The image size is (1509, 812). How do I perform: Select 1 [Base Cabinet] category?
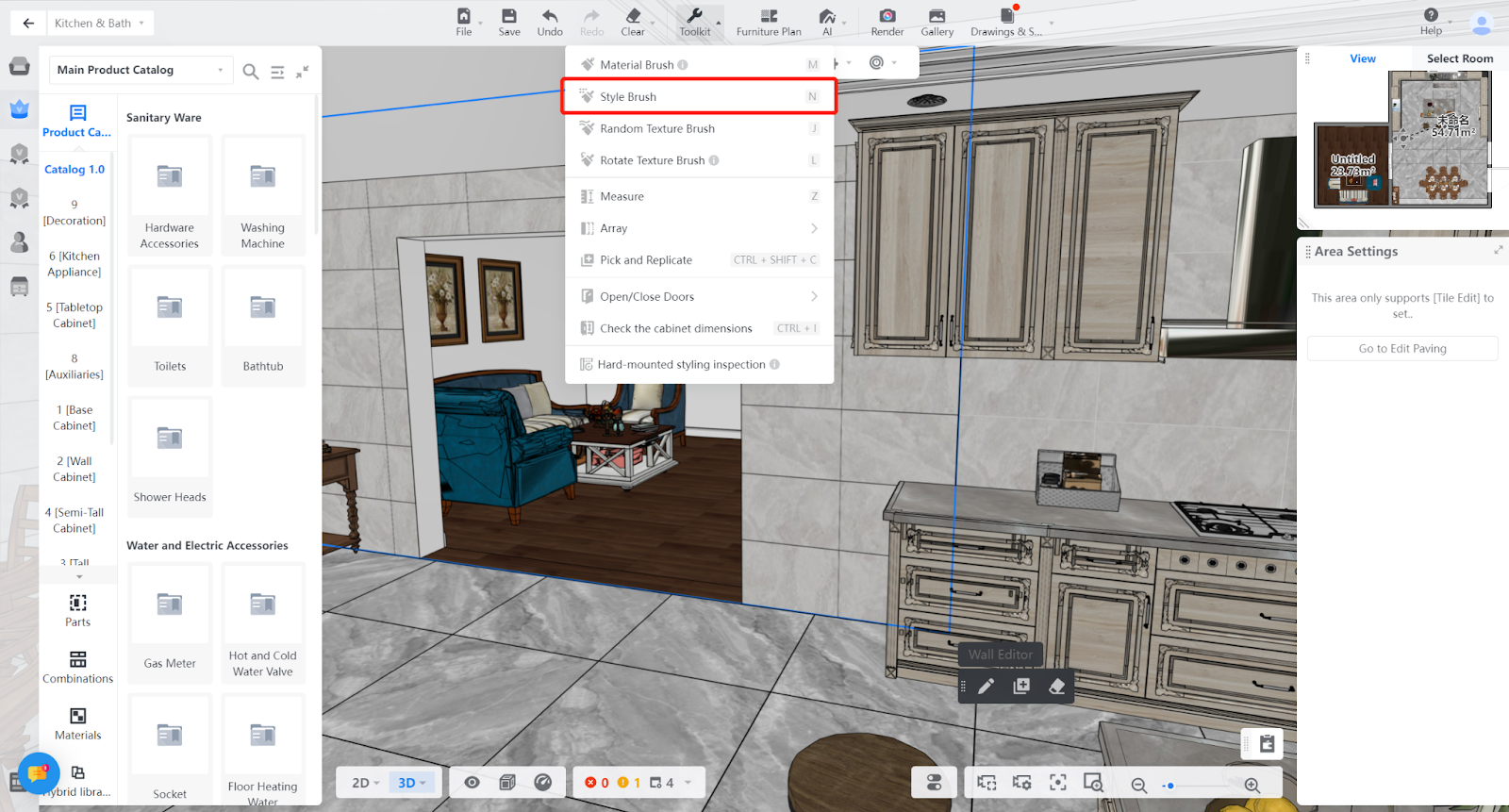click(x=75, y=418)
